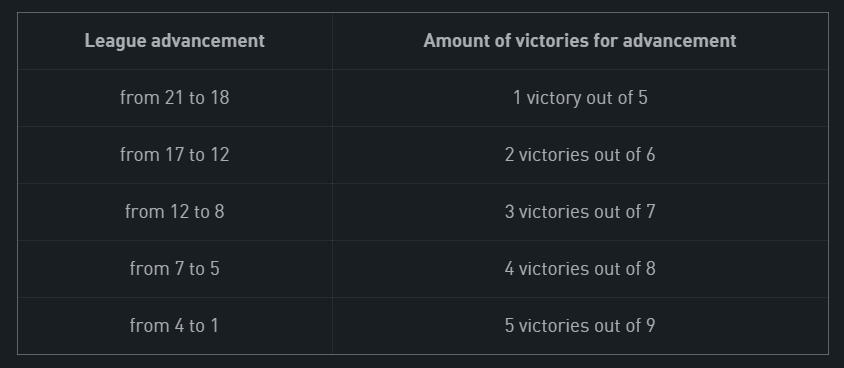
Task: Select the 'from 7 to 5' cell
Action: 175,269
